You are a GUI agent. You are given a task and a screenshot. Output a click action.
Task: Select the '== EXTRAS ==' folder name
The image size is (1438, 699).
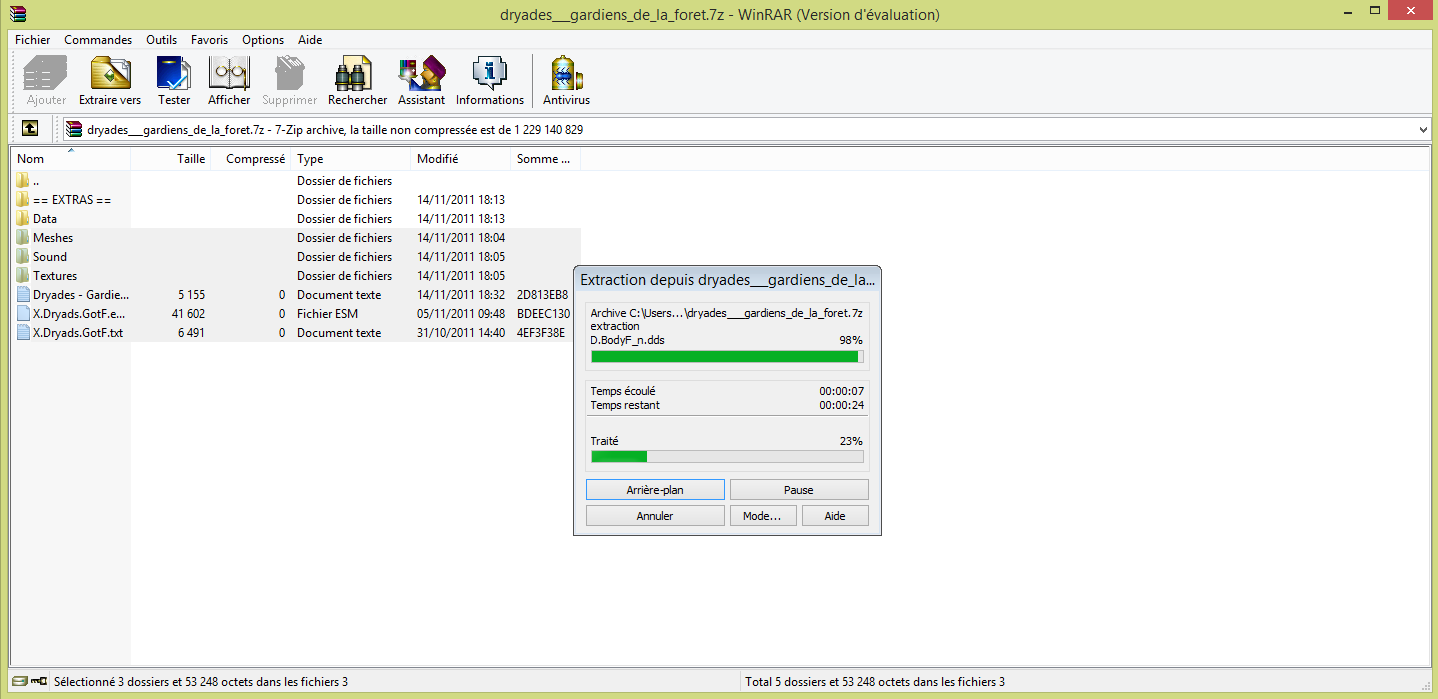coord(72,200)
